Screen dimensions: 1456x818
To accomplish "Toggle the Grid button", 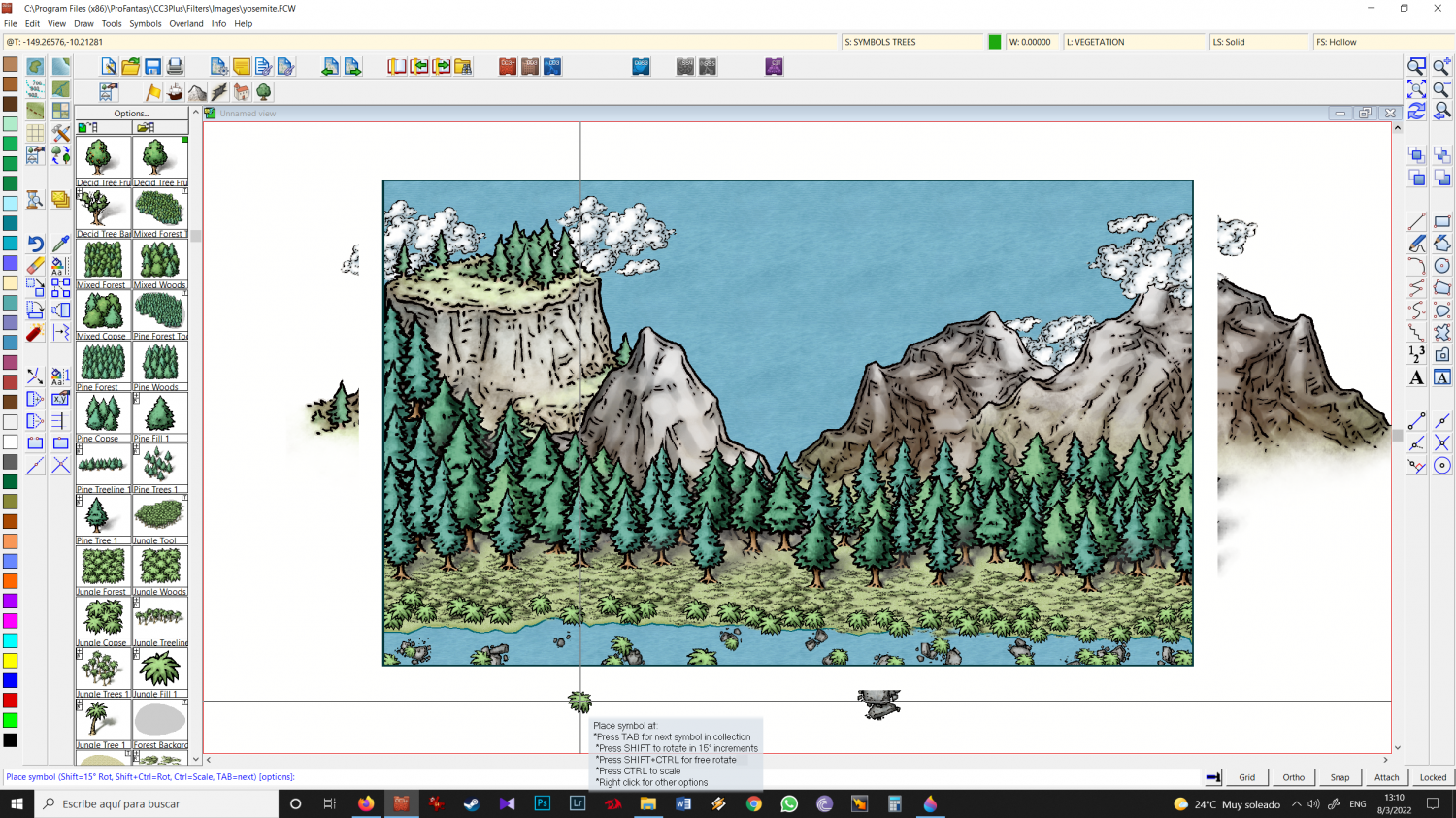I will [1246, 777].
